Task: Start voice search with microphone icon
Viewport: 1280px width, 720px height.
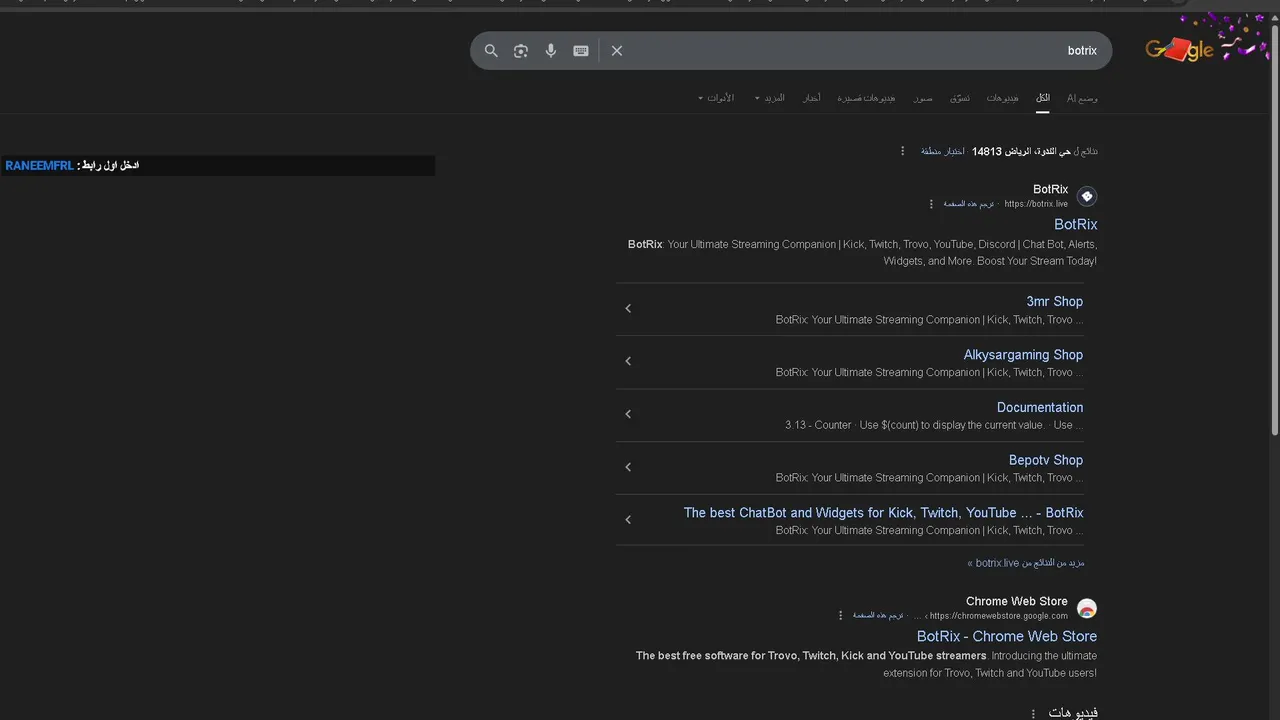Action: coord(551,51)
